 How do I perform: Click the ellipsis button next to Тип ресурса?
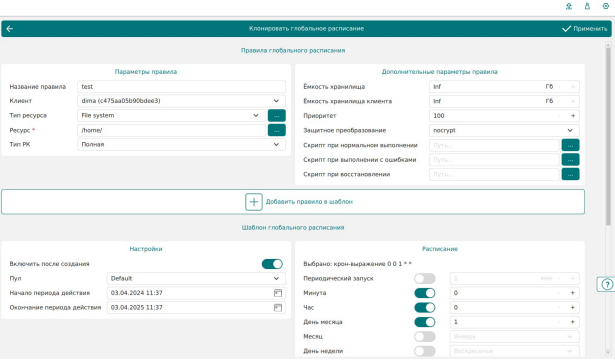pyautogui.click(x=277, y=115)
